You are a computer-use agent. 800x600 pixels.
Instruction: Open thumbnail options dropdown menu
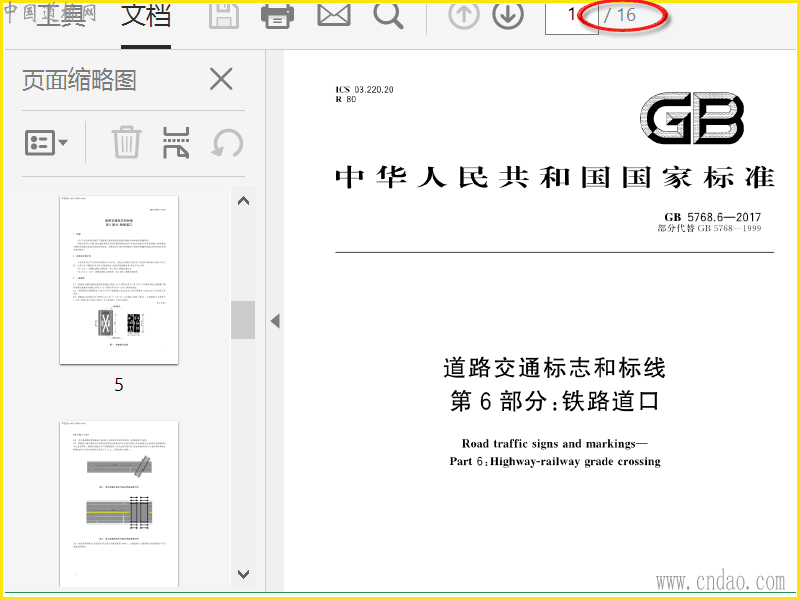(x=46, y=142)
